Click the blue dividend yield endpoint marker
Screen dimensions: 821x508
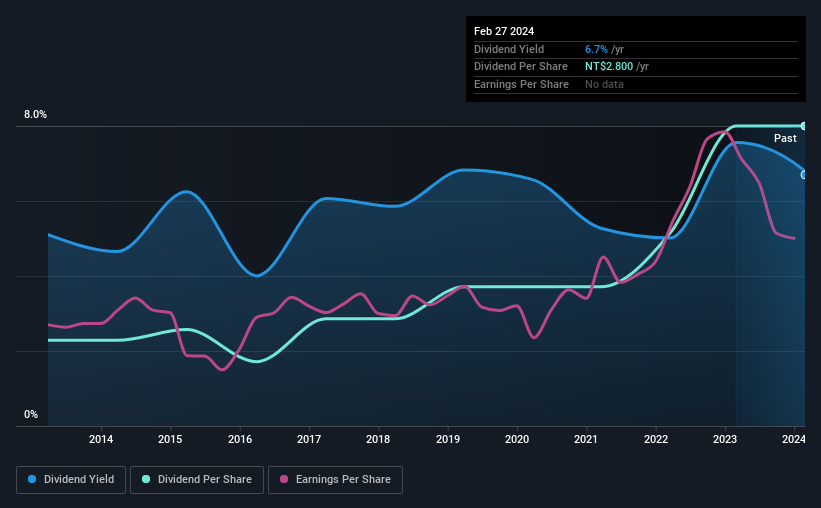click(x=803, y=175)
